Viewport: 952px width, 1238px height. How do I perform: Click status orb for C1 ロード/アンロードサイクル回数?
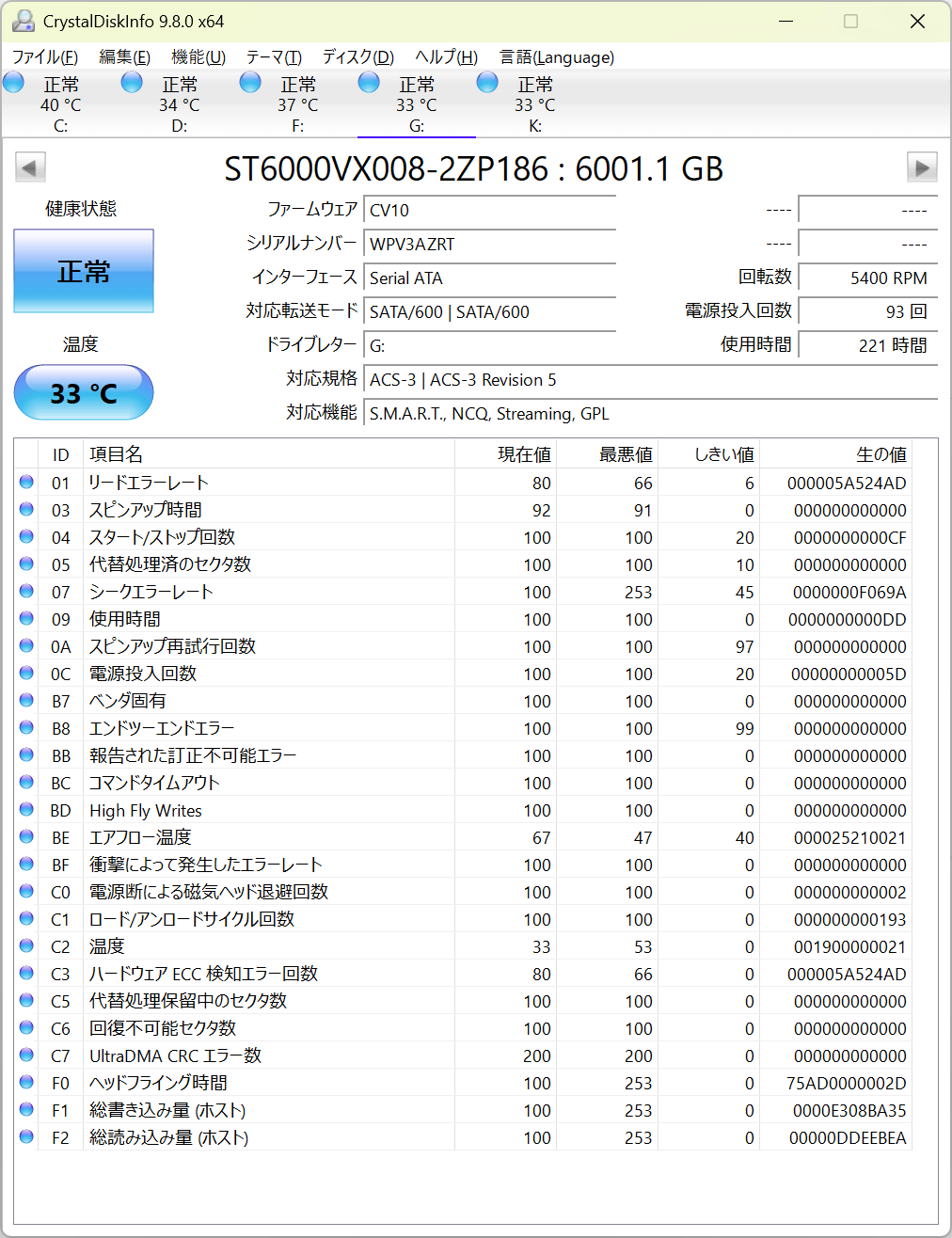[x=26, y=919]
